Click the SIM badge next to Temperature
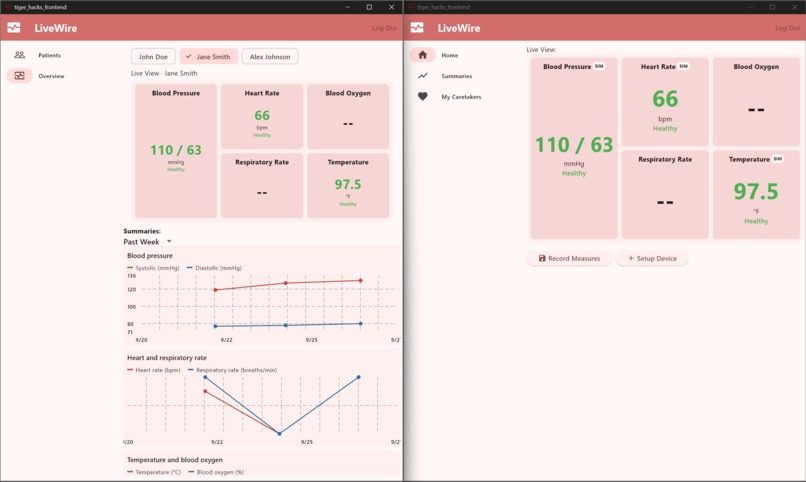The width and height of the screenshot is (806, 482). [778, 159]
